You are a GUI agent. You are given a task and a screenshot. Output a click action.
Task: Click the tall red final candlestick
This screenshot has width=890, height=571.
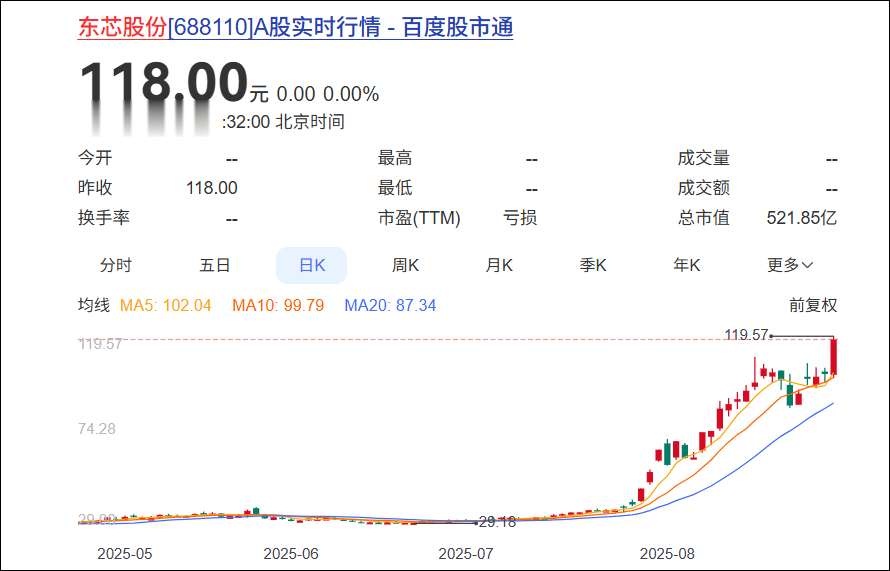[834, 357]
